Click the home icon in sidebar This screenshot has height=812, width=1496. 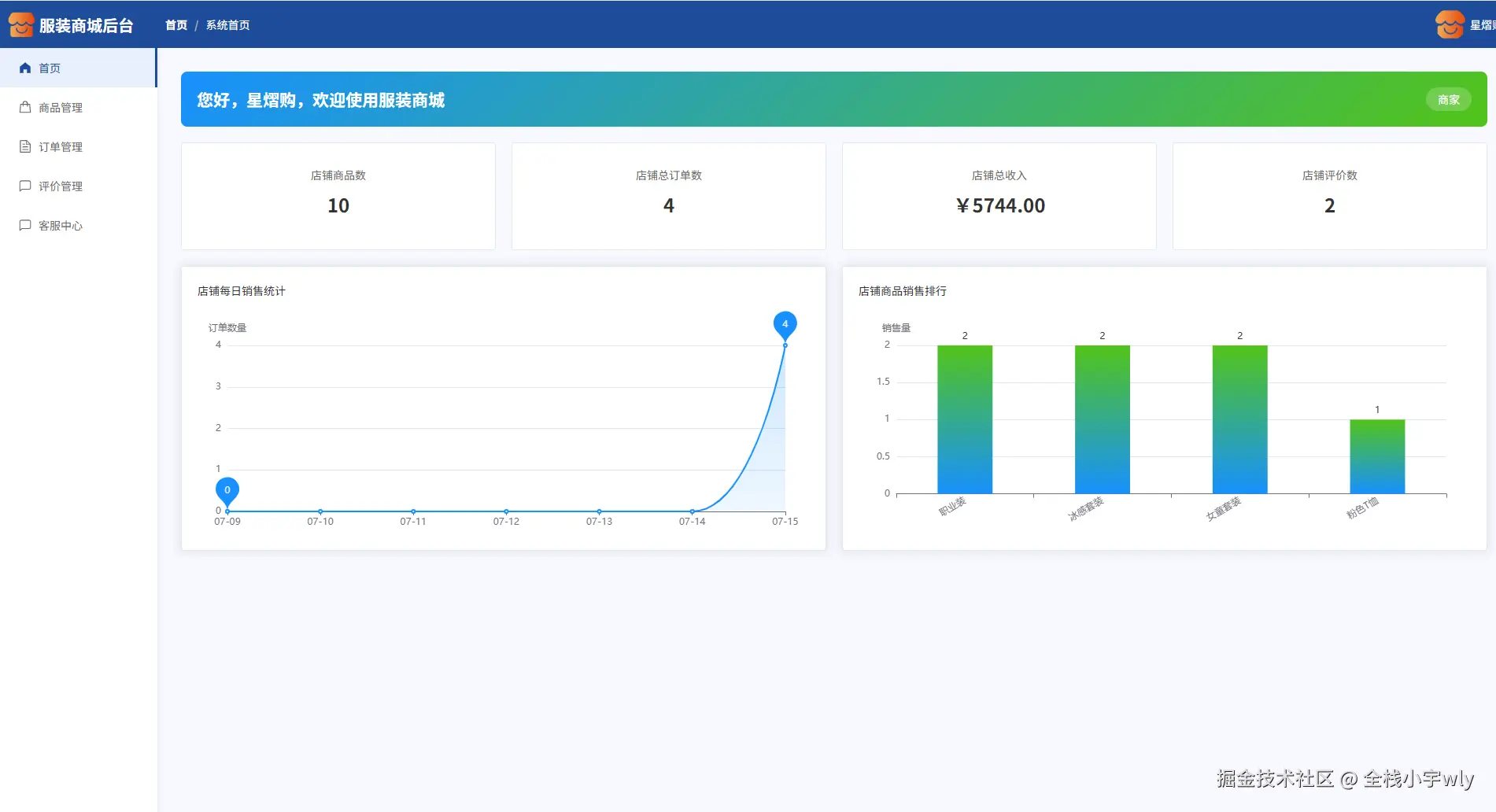tap(25, 68)
